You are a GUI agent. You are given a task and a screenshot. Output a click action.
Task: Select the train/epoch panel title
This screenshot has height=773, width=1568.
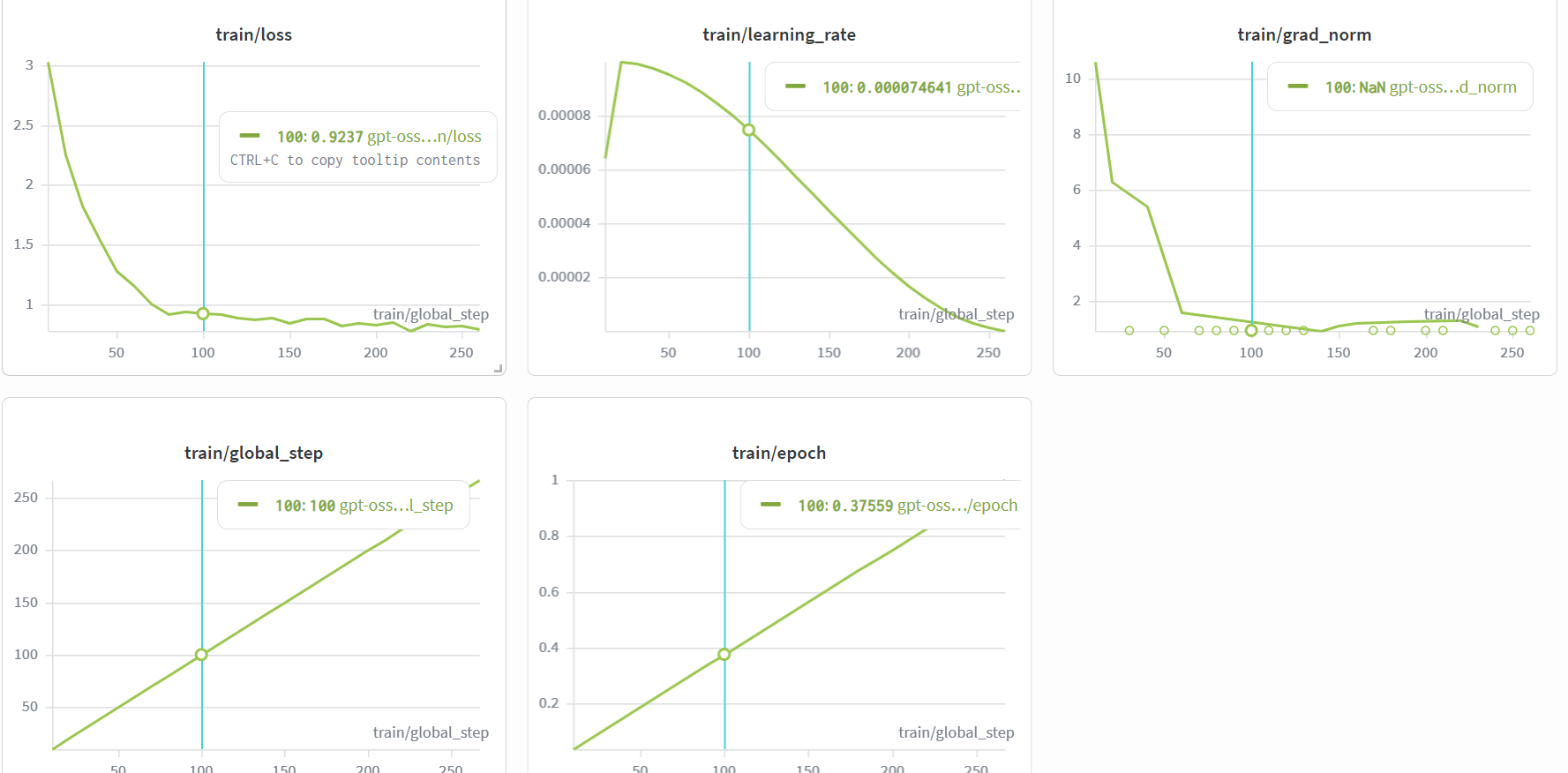(x=778, y=454)
